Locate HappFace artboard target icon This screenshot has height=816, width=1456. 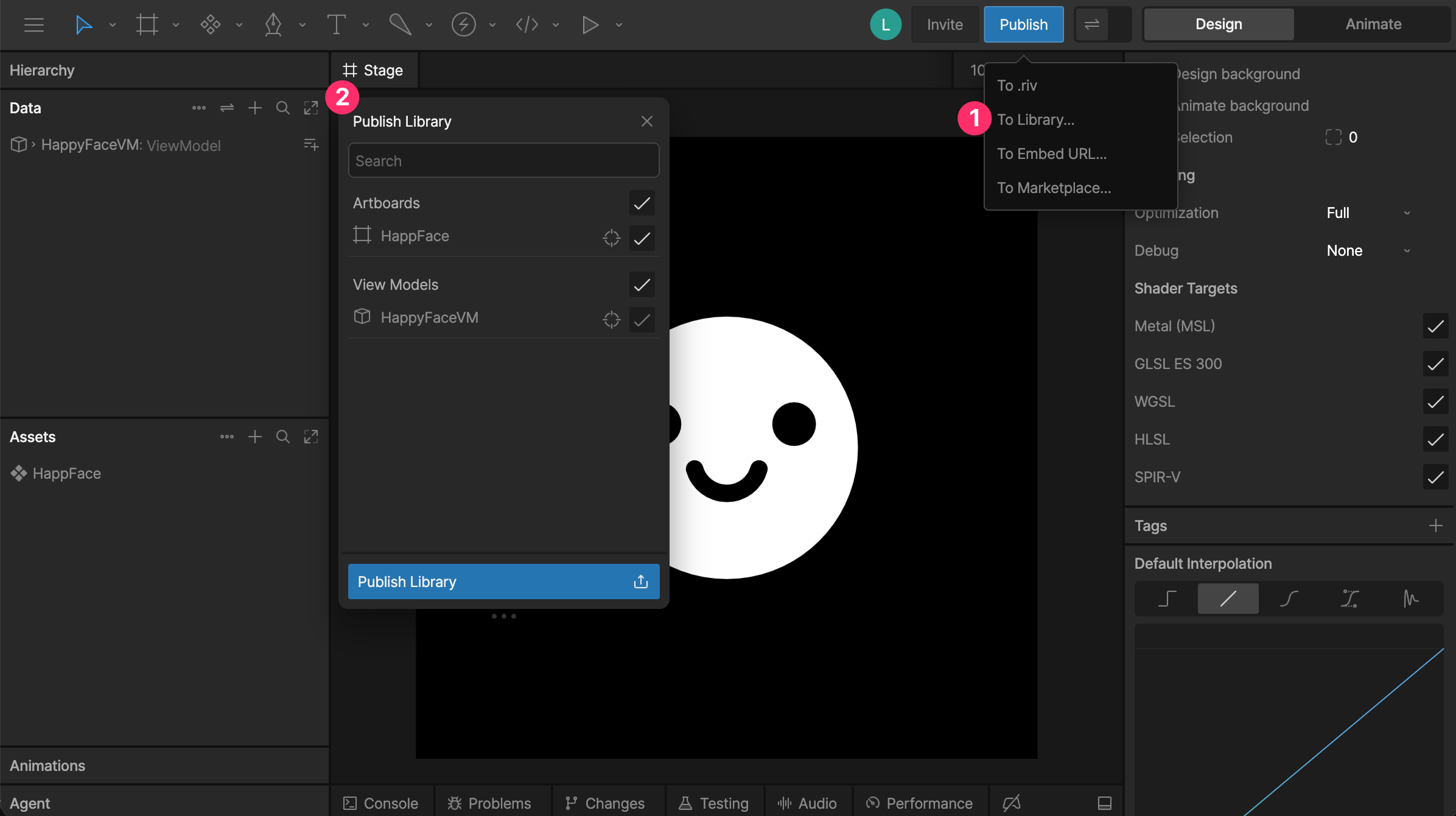tap(611, 237)
